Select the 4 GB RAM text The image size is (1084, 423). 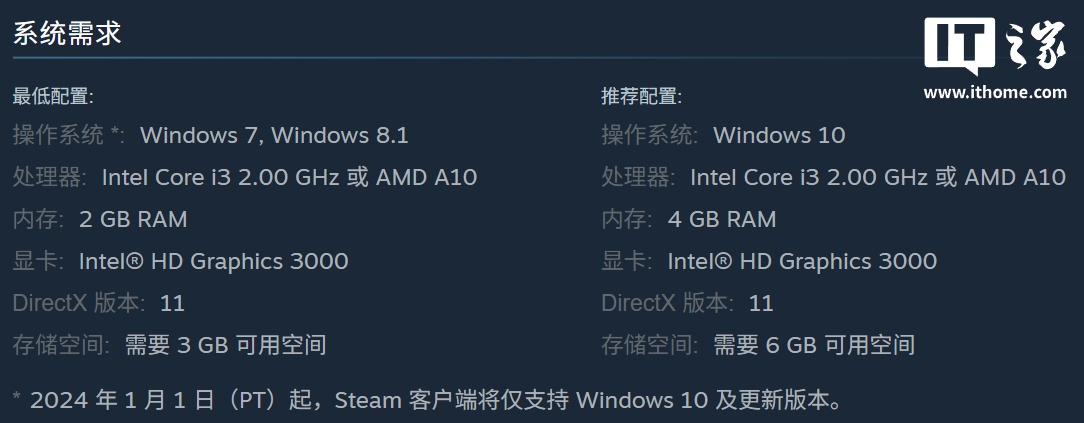[x=722, y=220]
